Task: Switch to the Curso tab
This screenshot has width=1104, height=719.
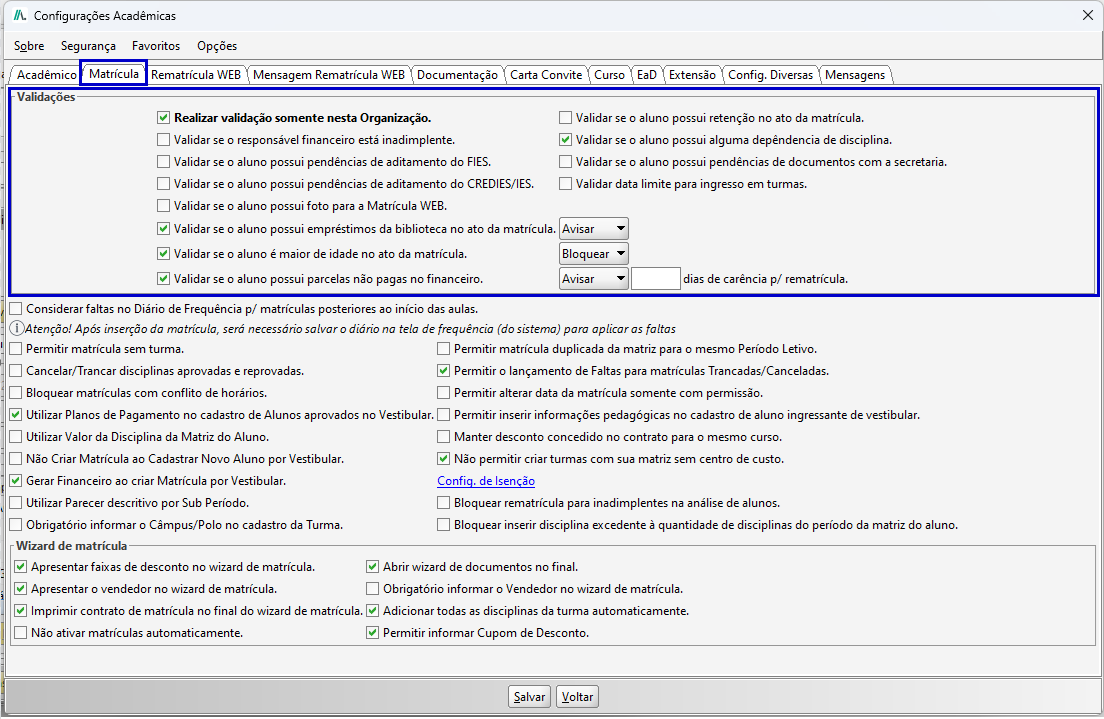Action: [x=609, y=75]
